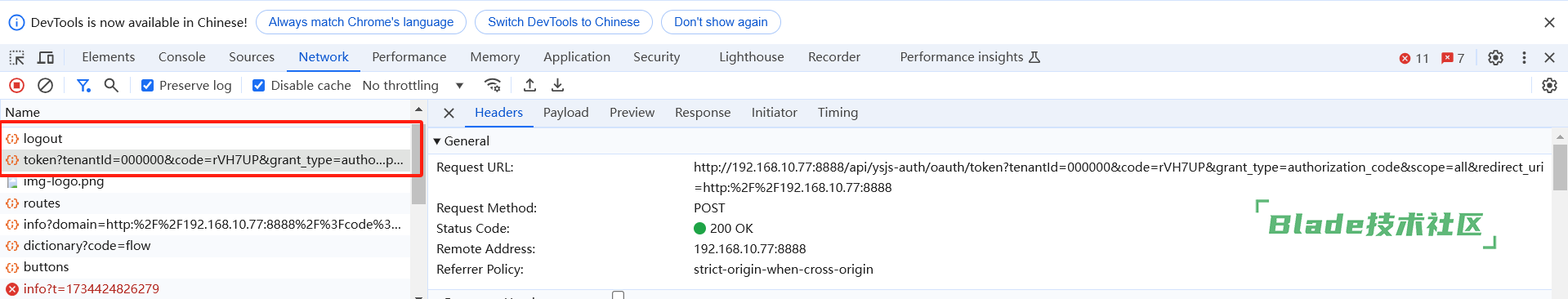Stop recording network log

coord(16,85)
